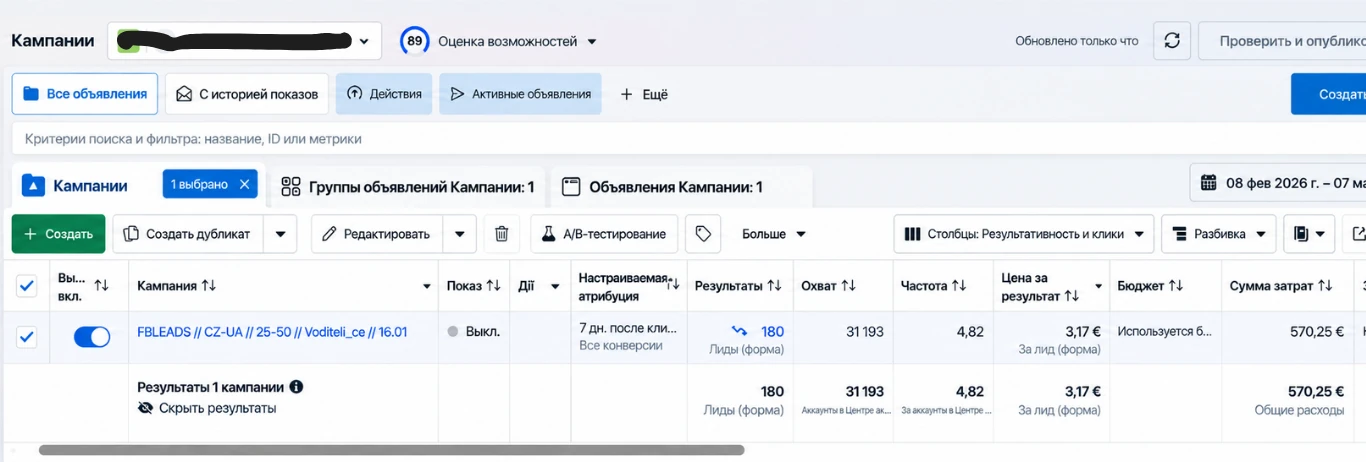Click Создать дубликат button
This screenshot has width=1366, height=462.
[189, 234]
